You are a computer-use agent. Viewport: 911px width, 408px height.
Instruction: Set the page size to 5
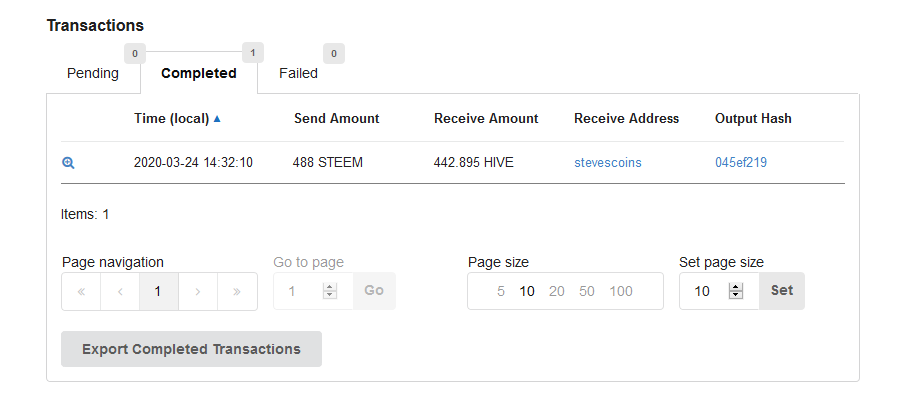[x=501, y=291]
